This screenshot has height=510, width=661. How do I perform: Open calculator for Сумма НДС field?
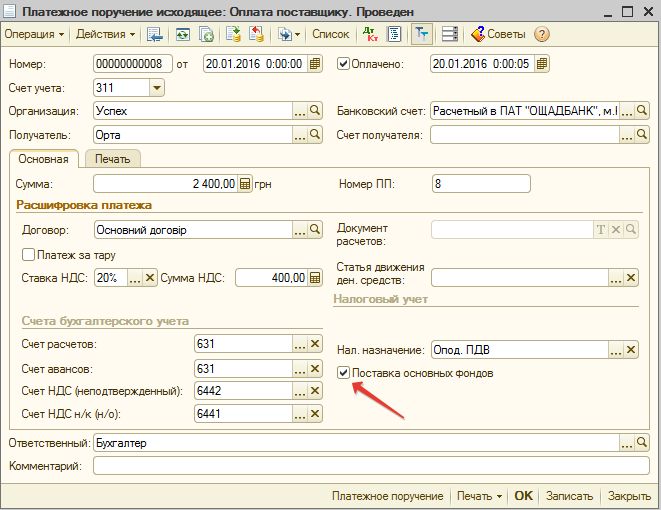click(x=315, y=278)
